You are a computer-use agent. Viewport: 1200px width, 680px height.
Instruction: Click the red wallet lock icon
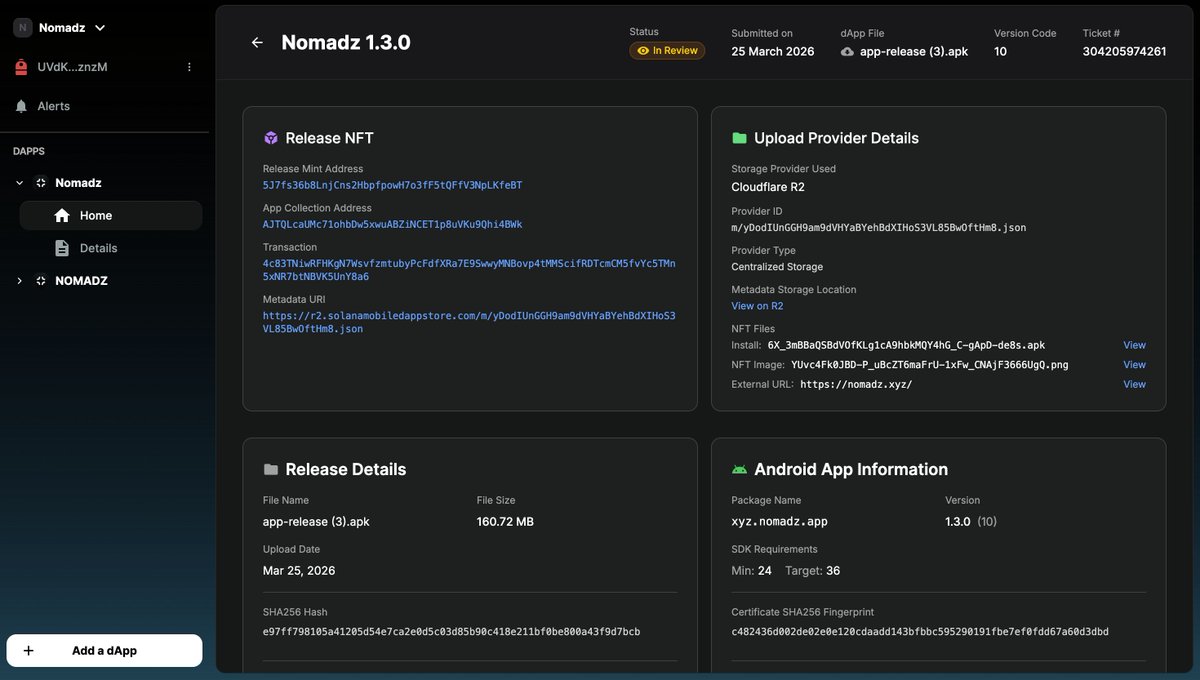click(x=21, y=67)
